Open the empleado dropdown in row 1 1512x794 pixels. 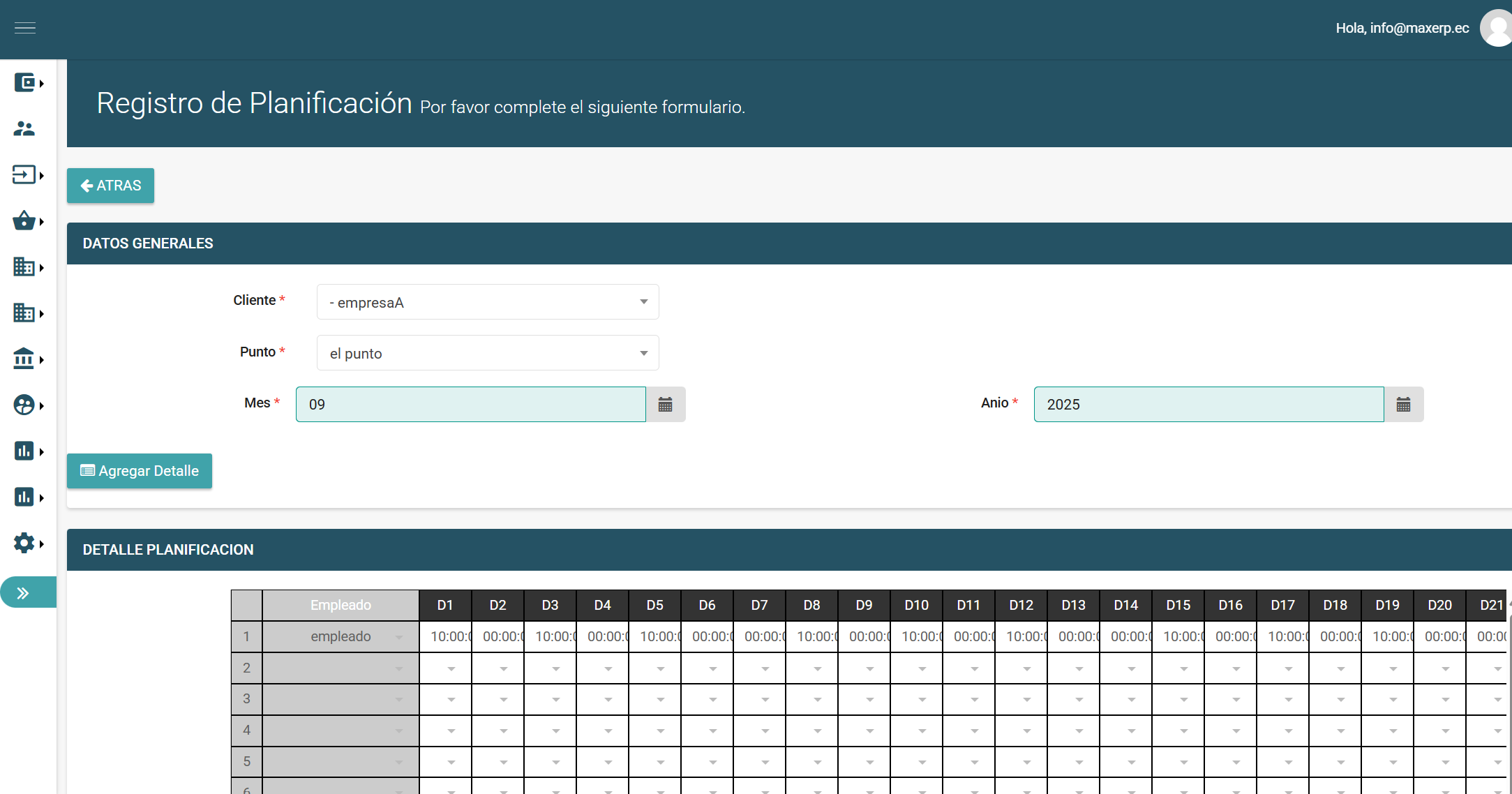click(x=398, y=637)
